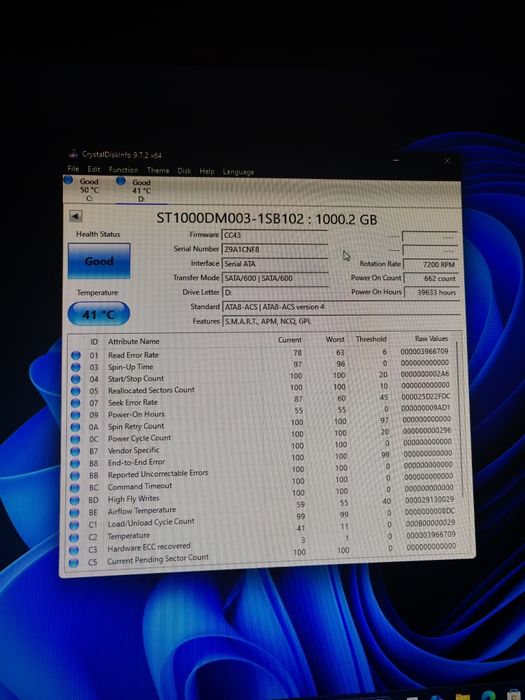Click the Attribute Name column header
525x700 pixels.
coord(133,341)
